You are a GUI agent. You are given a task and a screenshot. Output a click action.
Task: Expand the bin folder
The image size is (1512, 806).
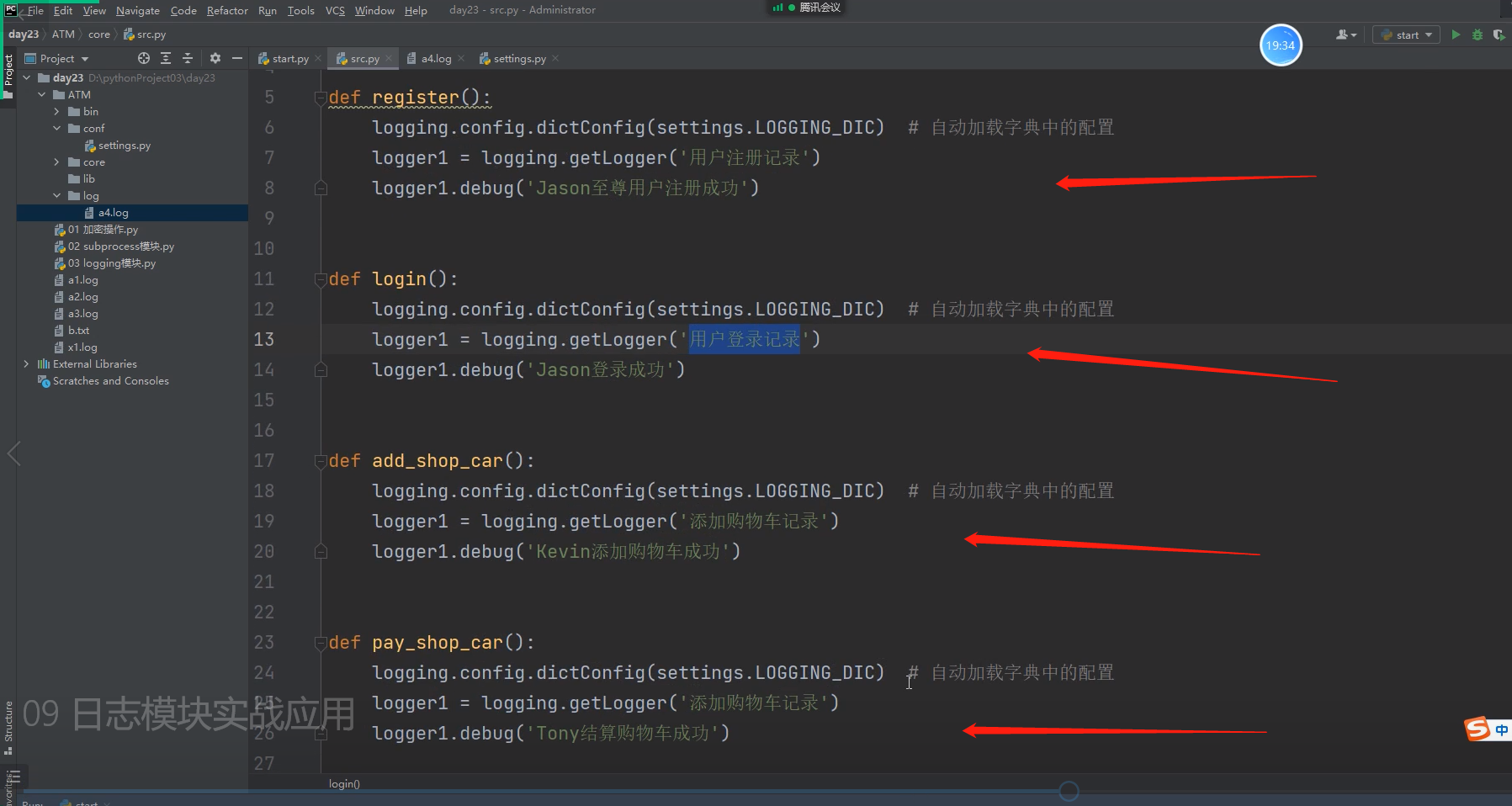pos(57,111)
